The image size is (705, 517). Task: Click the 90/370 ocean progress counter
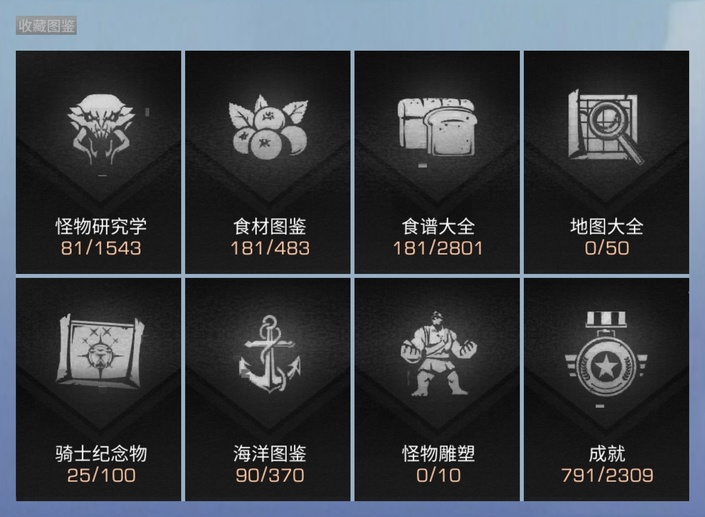[x=270, y=475]
